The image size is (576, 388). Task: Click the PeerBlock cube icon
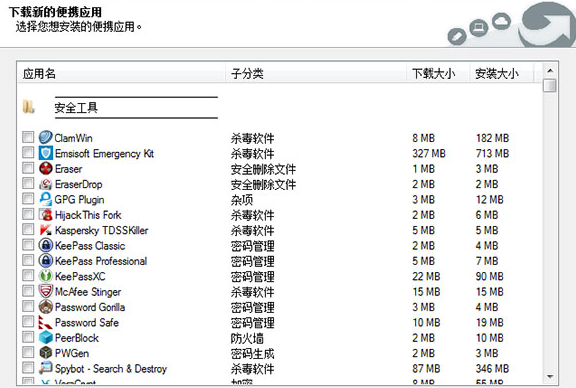point(46,337)
